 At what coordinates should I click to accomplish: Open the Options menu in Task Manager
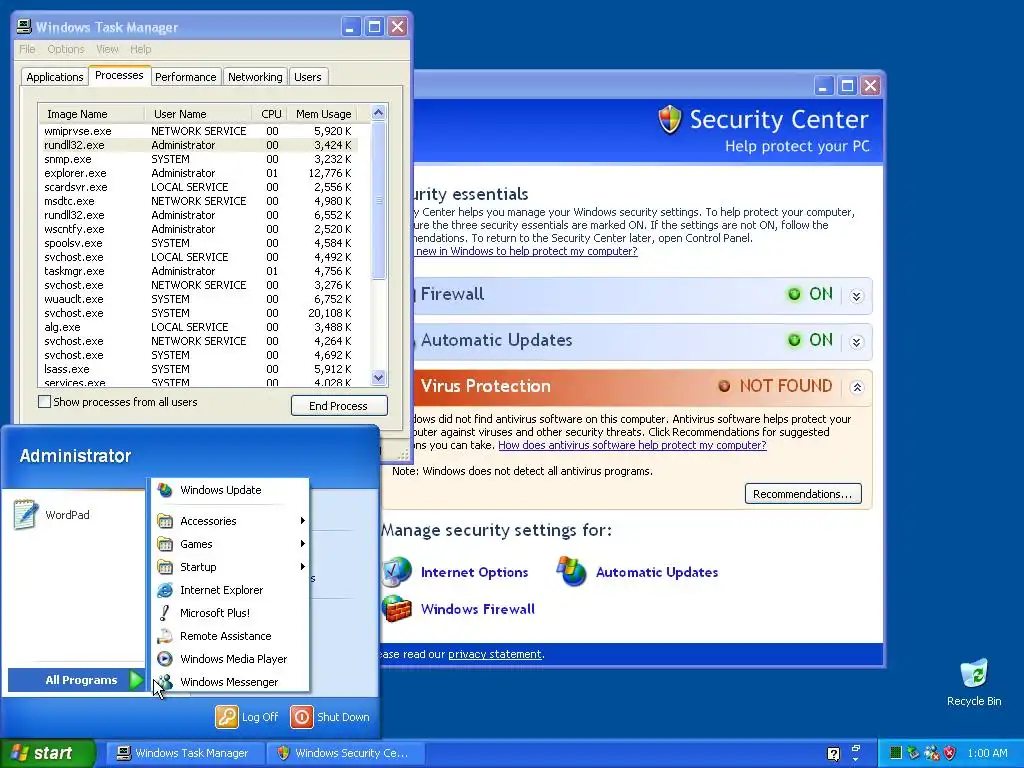[65, 49]
